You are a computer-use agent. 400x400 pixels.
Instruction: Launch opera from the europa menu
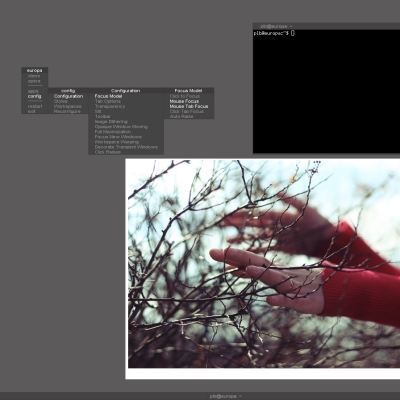[x=35, y=81]
